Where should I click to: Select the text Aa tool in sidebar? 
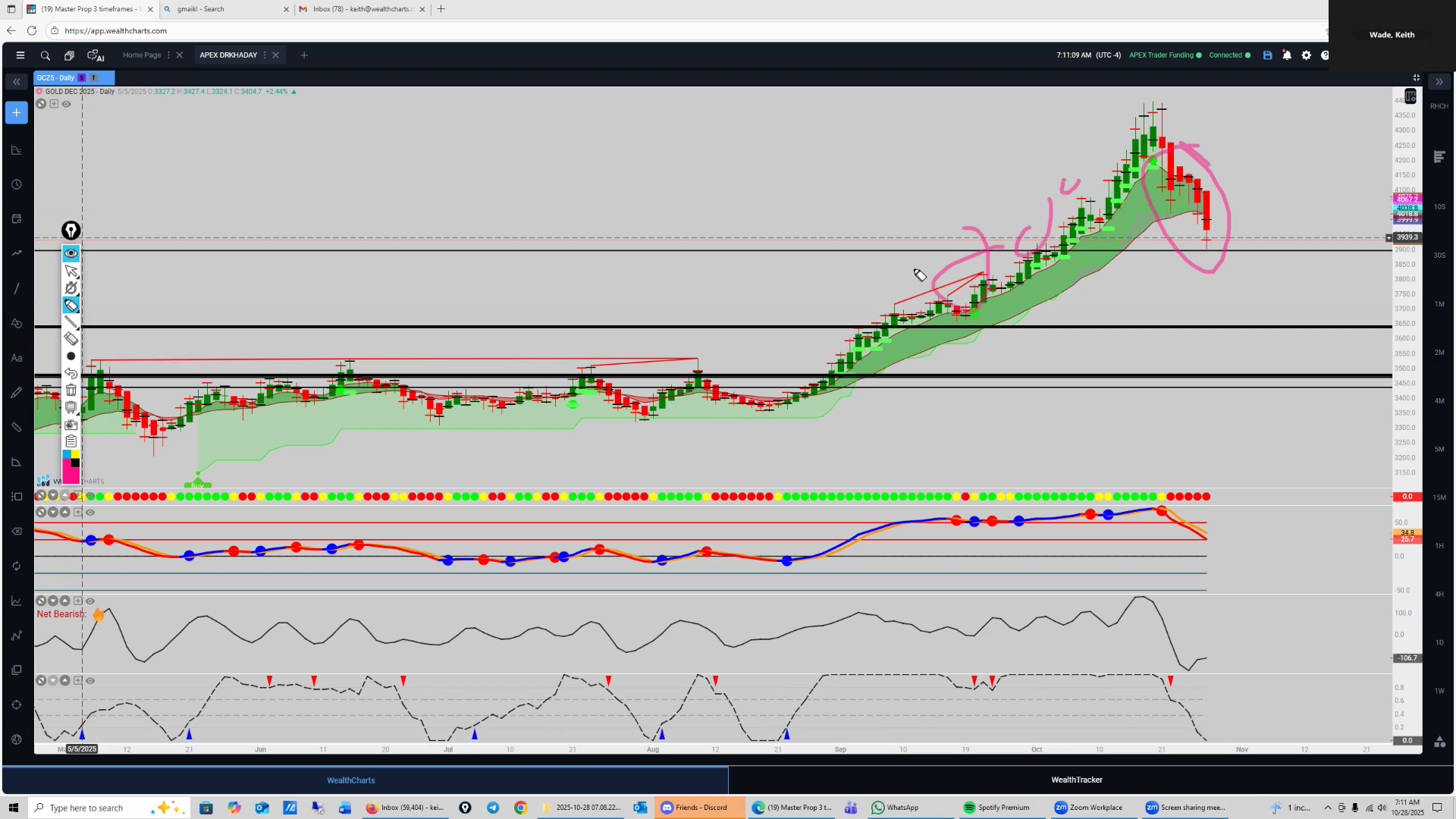tap(17, 358)
